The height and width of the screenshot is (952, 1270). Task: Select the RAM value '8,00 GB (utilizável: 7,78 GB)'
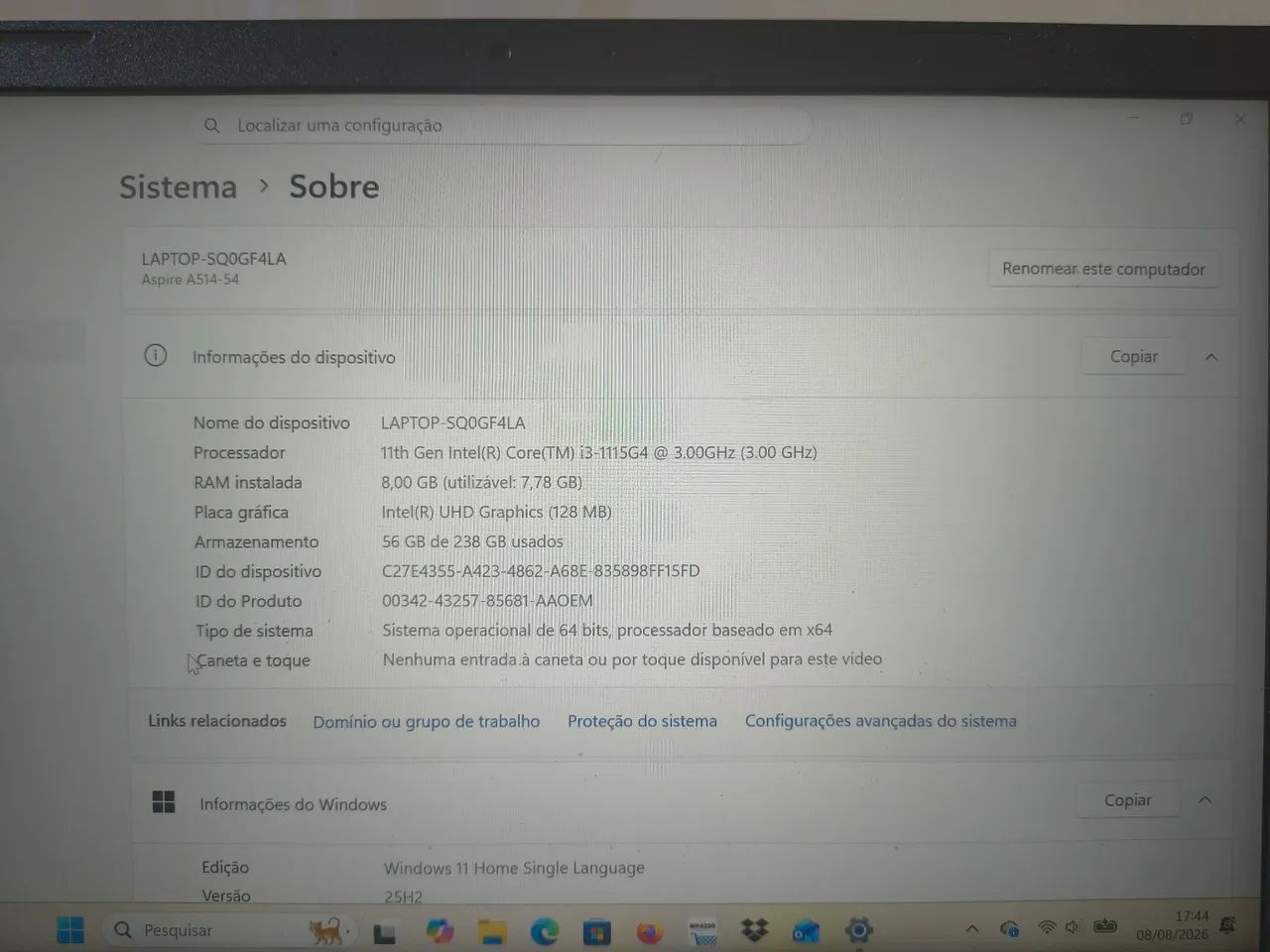coord(481,482)
